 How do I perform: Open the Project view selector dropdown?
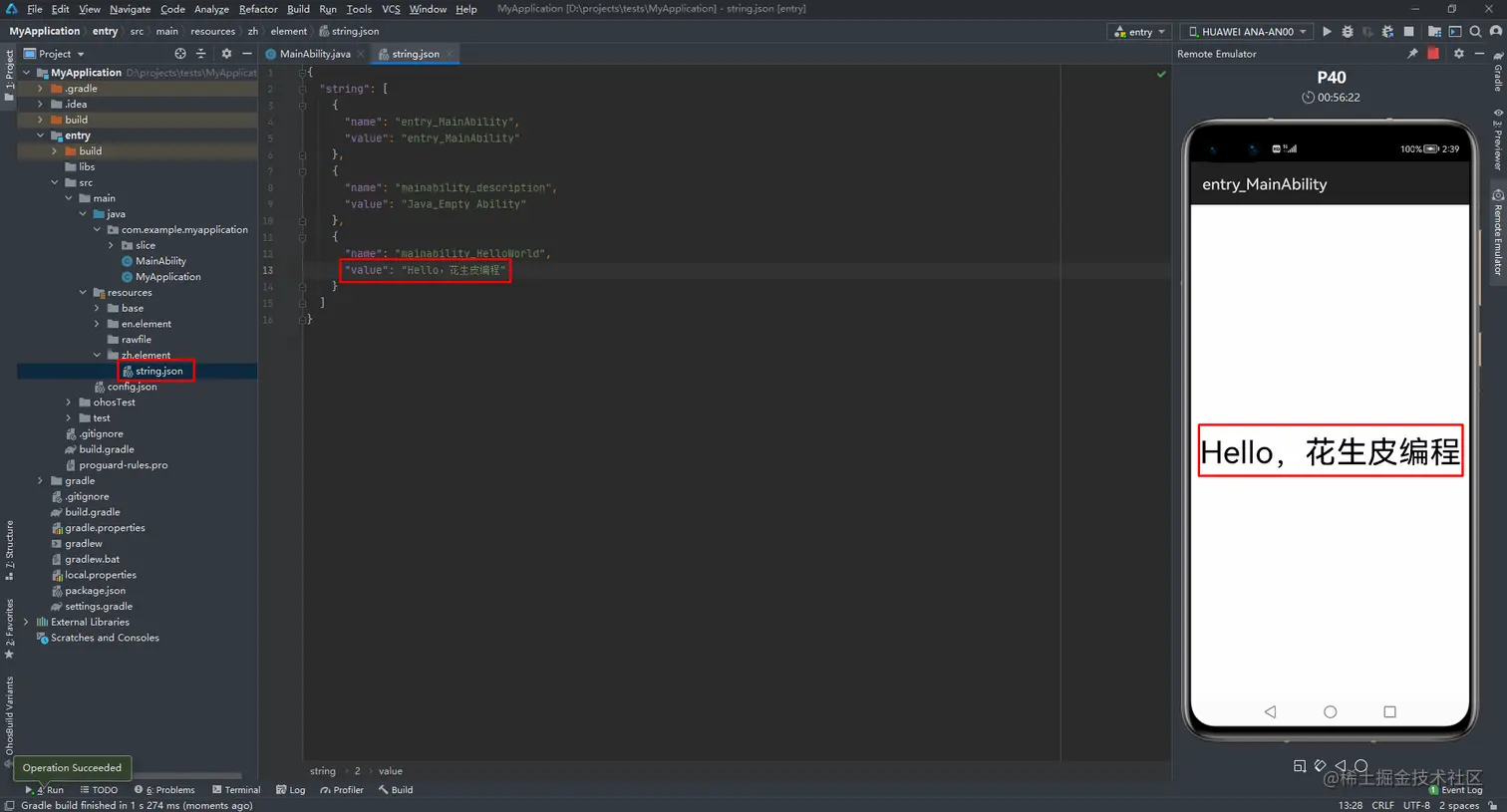[55, 54]
